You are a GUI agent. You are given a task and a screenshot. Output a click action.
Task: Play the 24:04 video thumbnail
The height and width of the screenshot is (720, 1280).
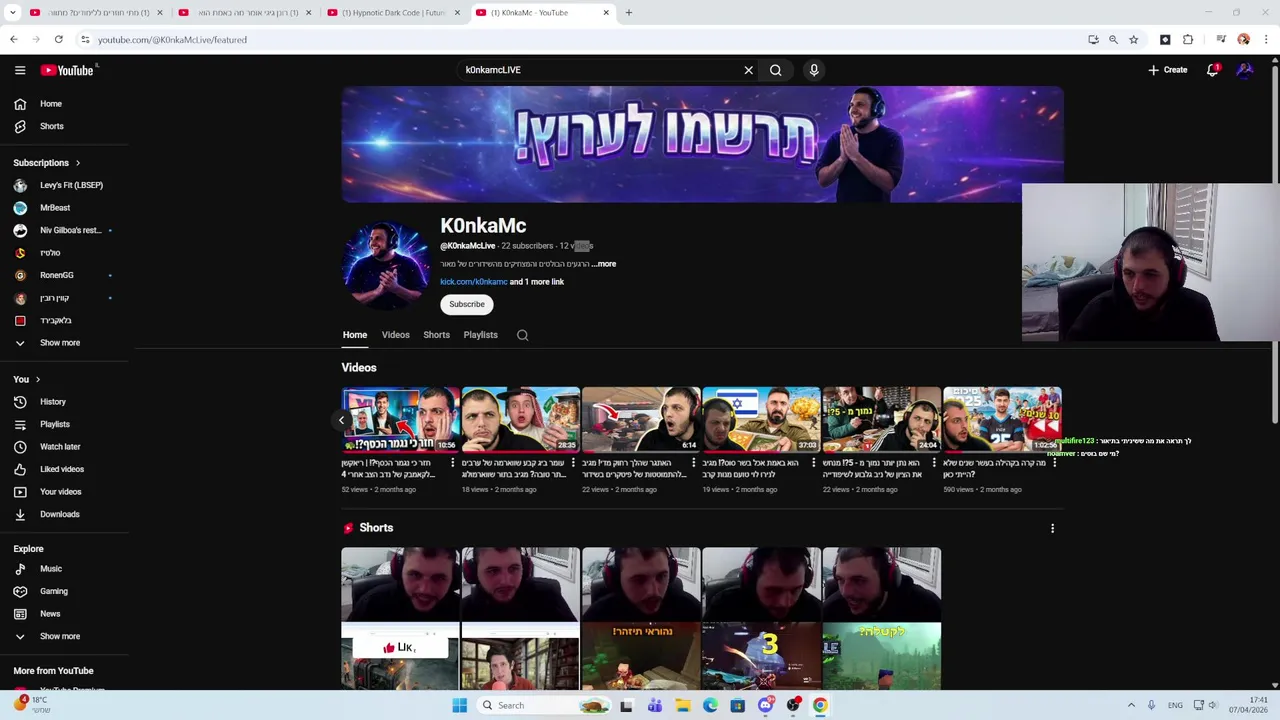881,419
